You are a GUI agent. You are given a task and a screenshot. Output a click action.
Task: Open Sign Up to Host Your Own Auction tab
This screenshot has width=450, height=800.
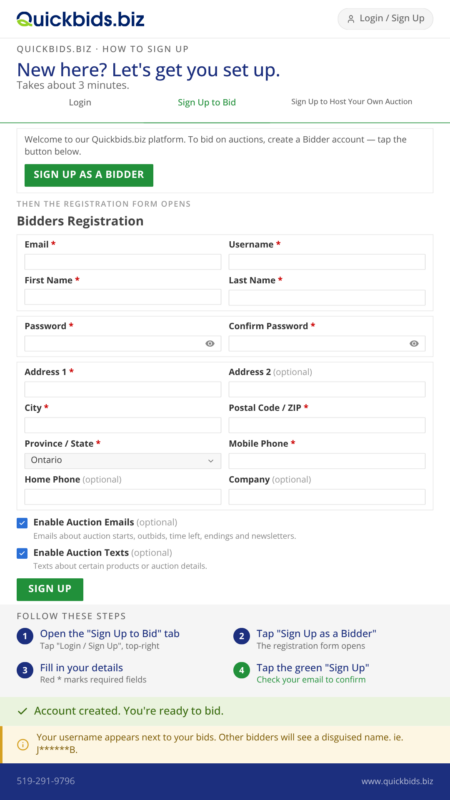pyautogui.click(x=352, y=102)
